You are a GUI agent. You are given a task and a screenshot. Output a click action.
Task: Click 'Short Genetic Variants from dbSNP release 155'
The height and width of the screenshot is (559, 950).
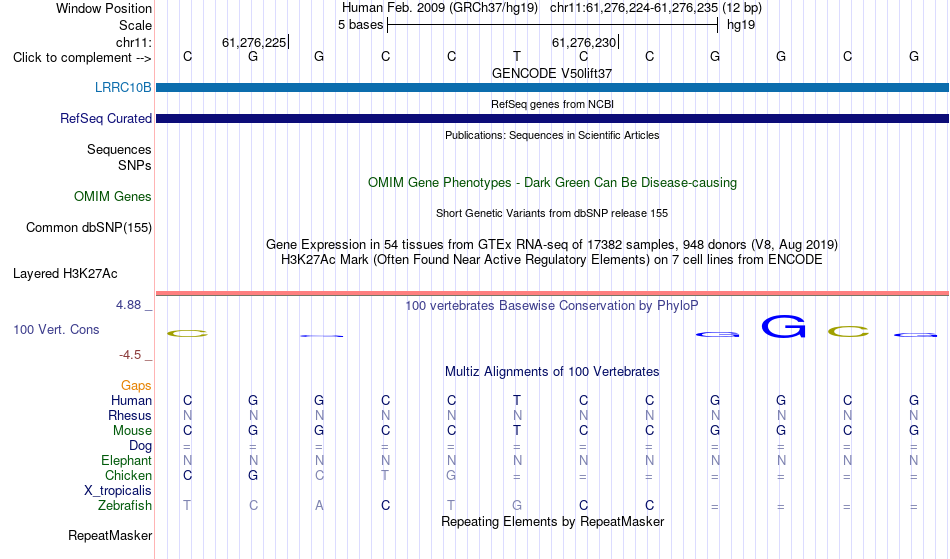(x=552, y=213)
